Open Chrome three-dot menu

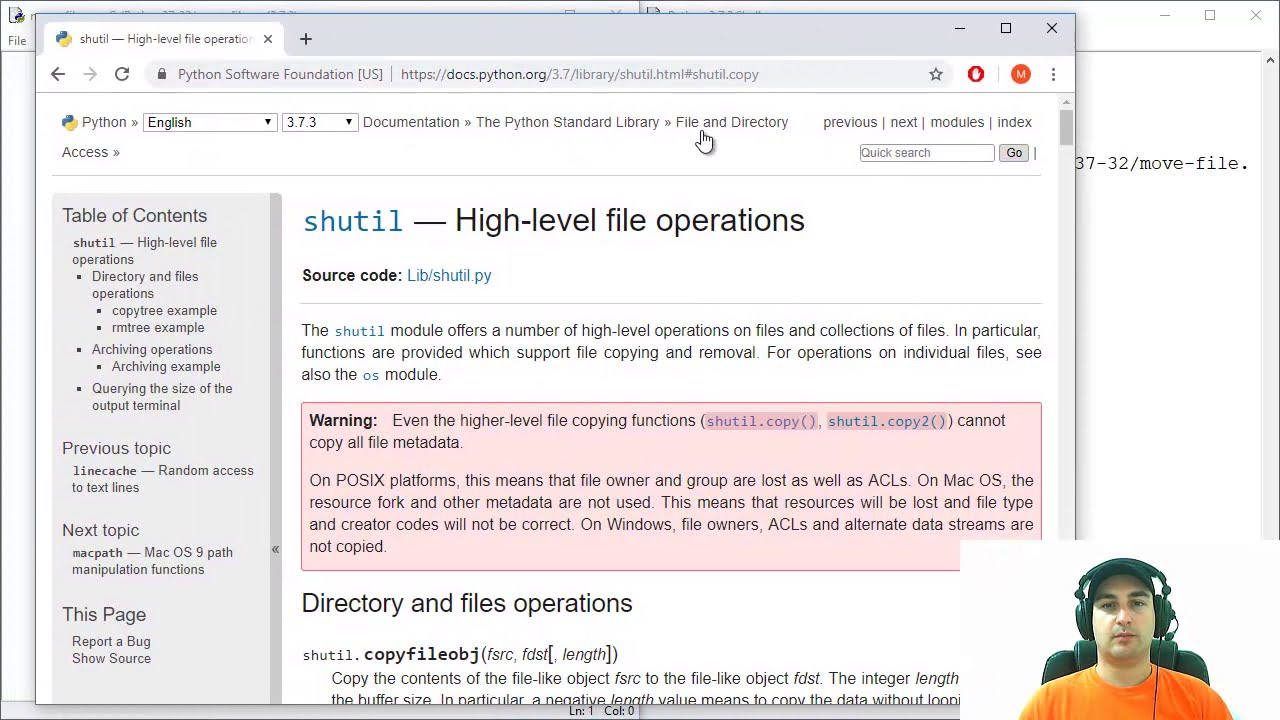(1053, 74)
